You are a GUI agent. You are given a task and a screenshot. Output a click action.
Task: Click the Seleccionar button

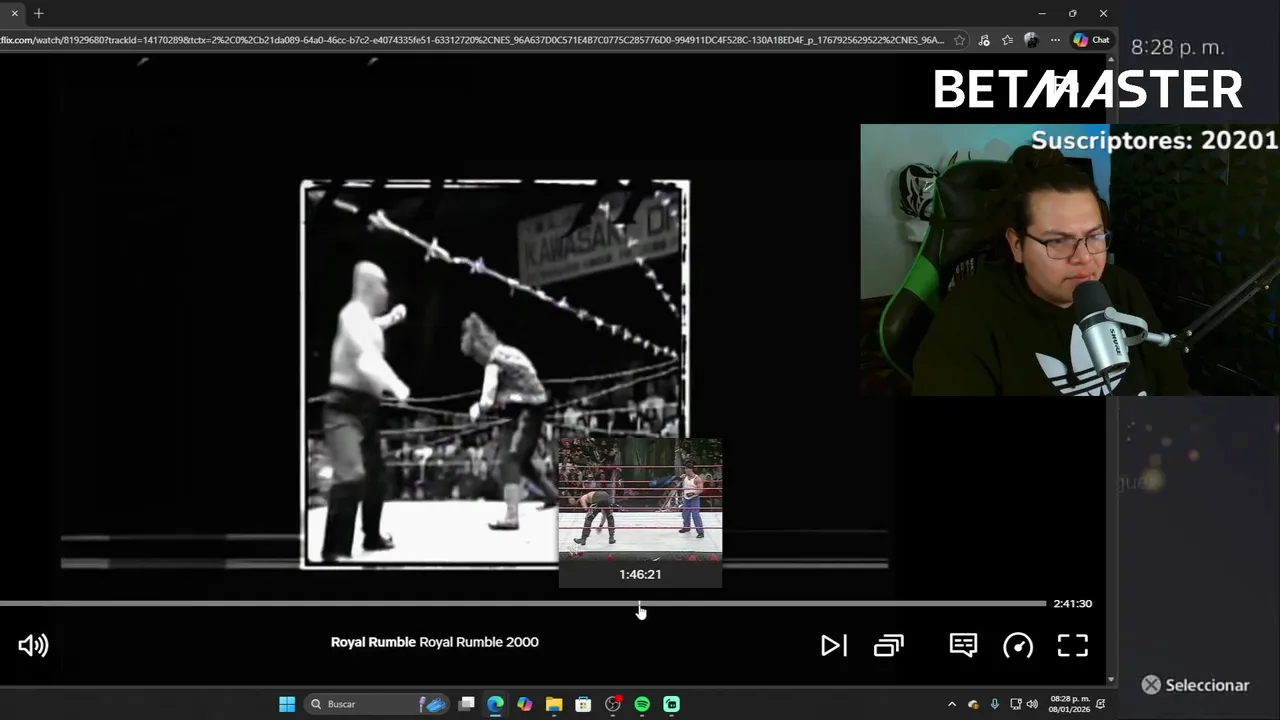[1195, 685]
